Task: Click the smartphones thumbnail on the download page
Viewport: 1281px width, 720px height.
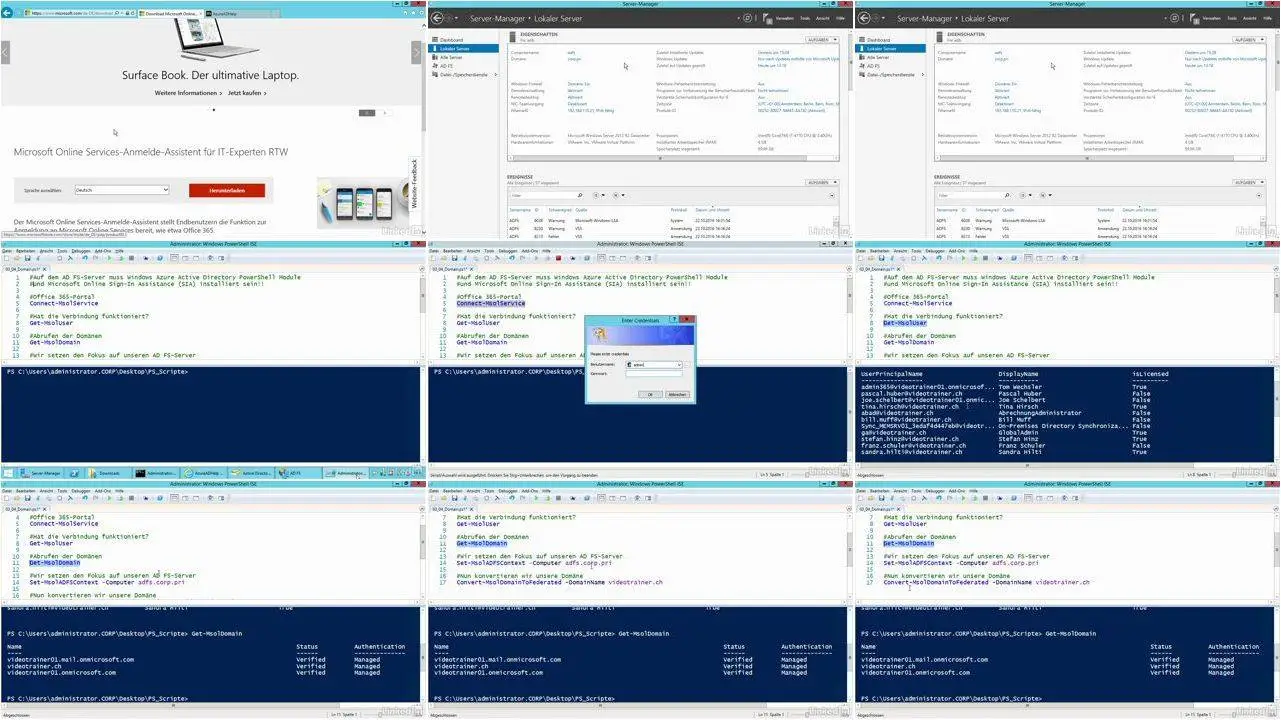Action: [361, 203]
